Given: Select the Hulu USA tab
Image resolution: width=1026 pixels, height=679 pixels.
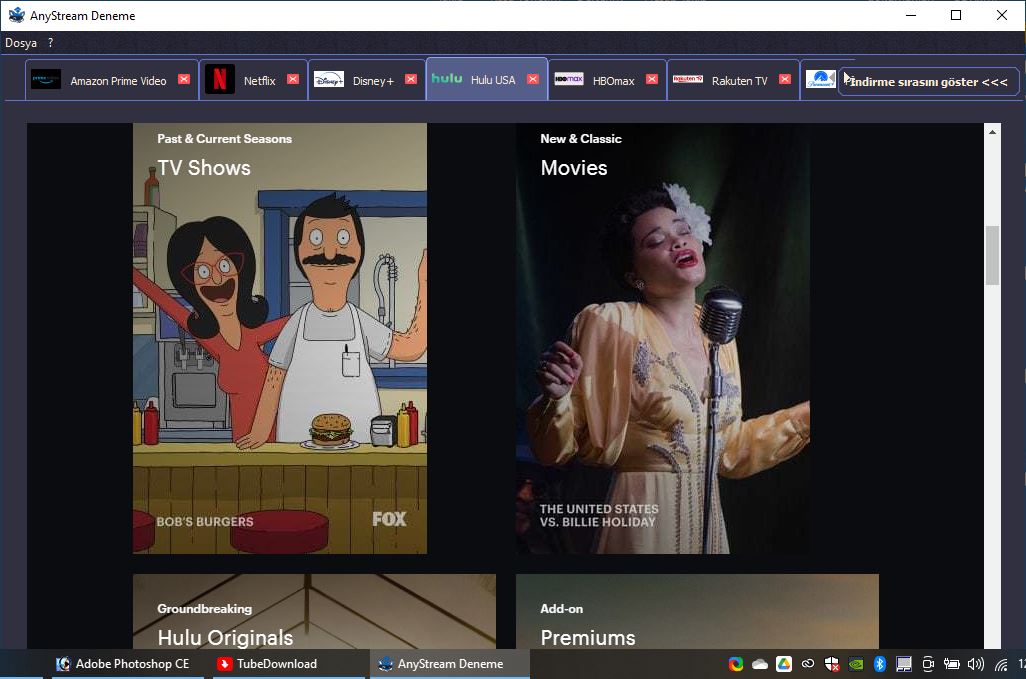Looking at the screenshot, I should click(486, 79).
